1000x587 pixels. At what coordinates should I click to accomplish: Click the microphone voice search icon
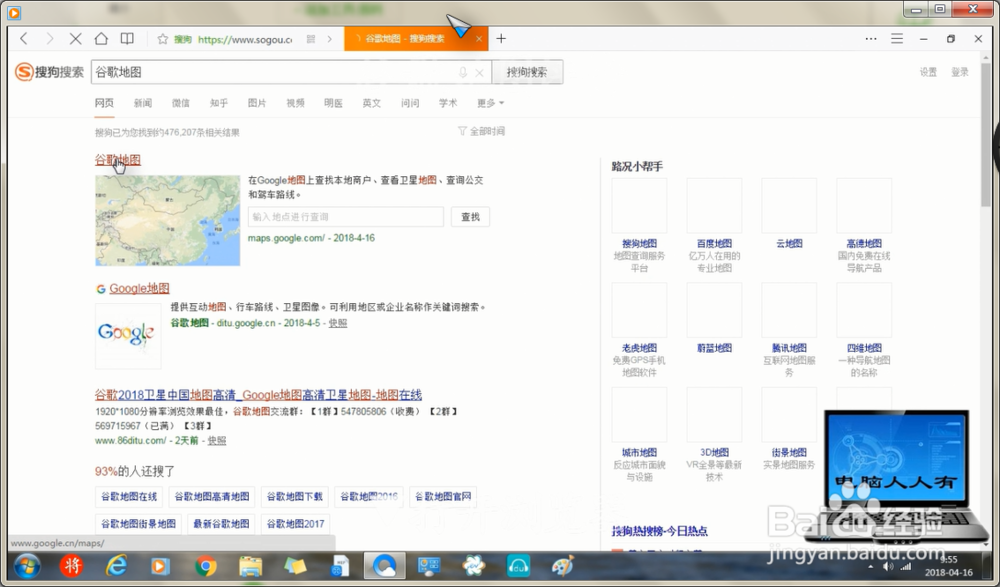[463, 73]
